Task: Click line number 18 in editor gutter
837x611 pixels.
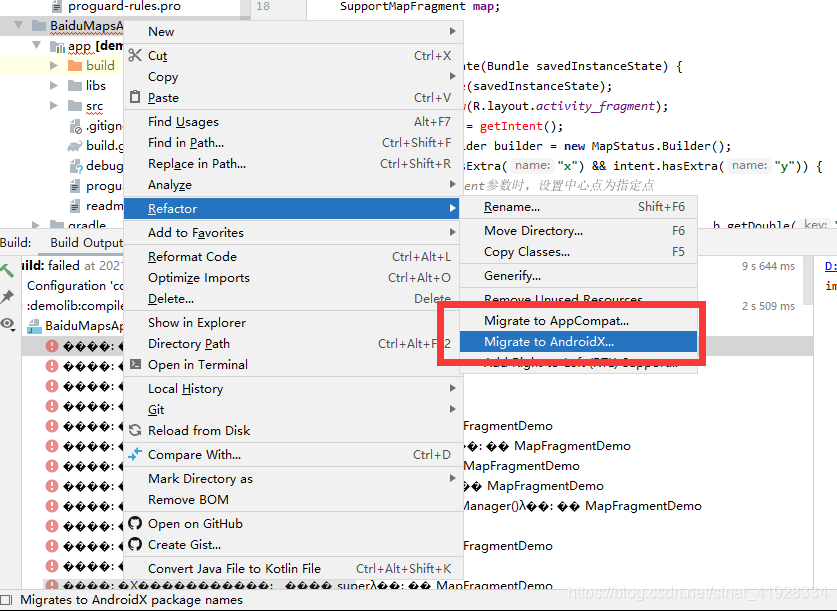Action: pyautogui.click(x=263, y=6)
